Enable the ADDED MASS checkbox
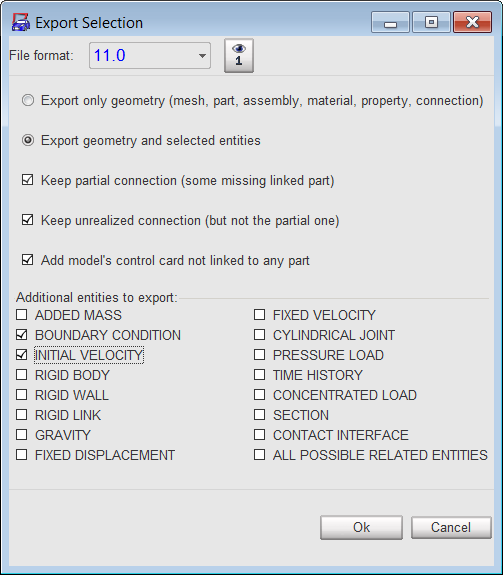503x575 pixels. click(x=22, y=315)
